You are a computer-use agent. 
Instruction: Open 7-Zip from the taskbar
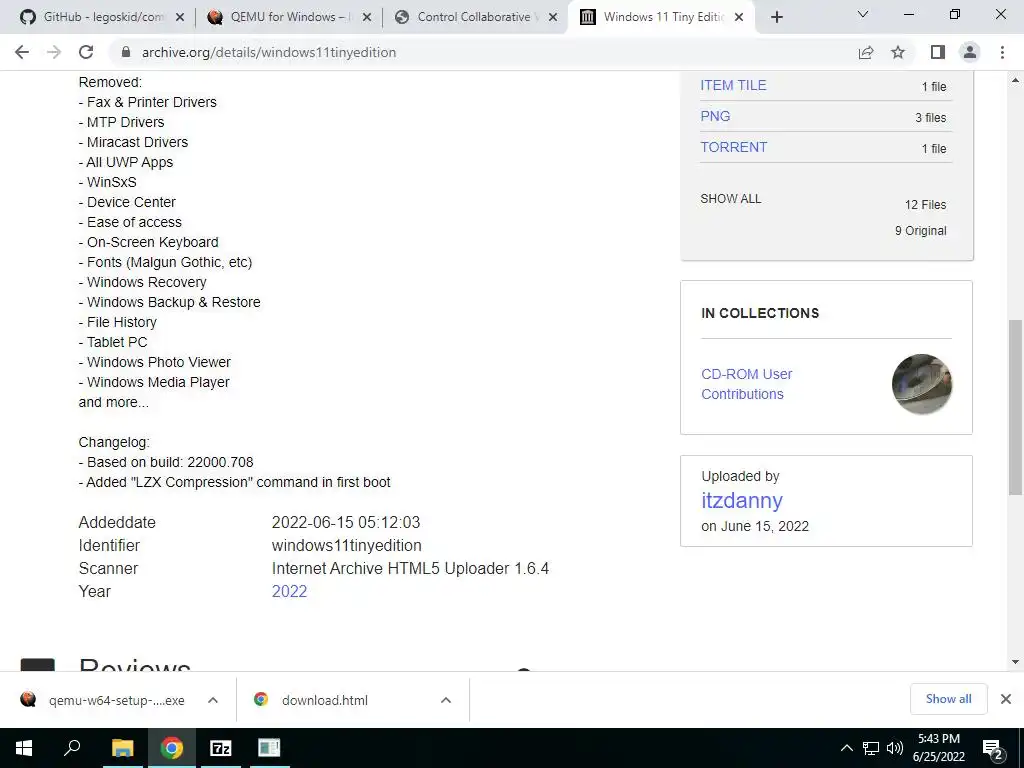(221, 748)
